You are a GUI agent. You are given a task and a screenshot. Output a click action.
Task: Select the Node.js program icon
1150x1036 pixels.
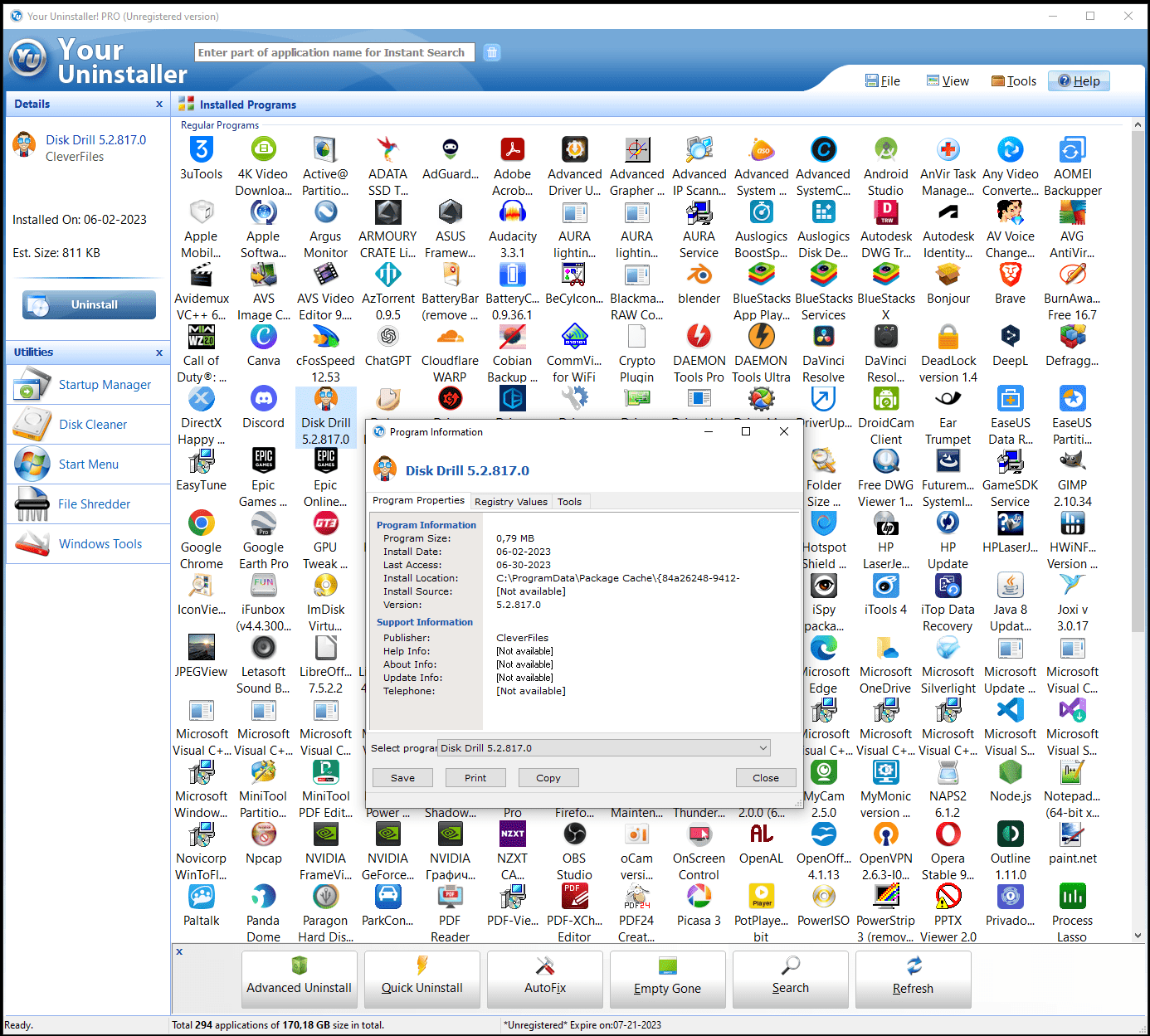[1011, 772]
